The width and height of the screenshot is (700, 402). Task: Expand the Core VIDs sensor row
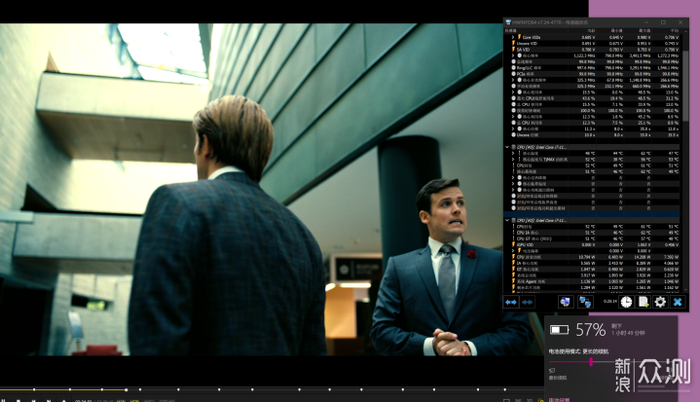(x=514, y=37)
